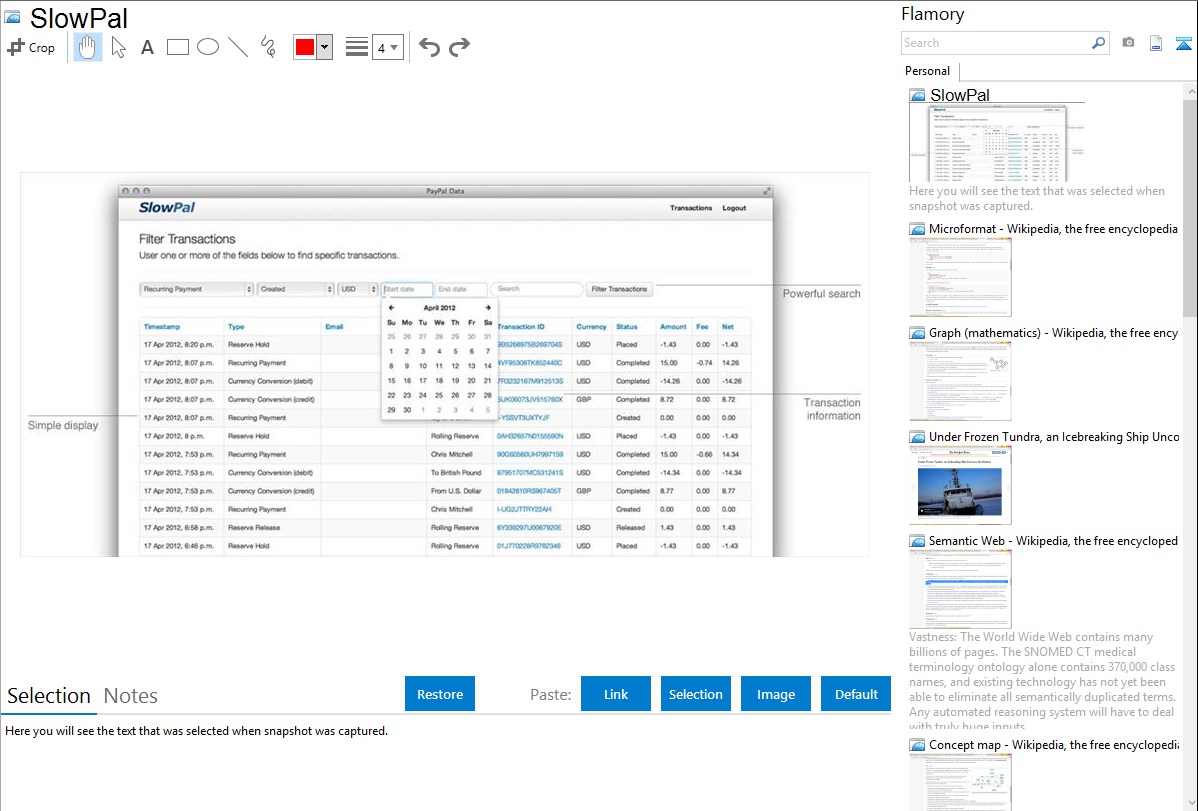Viewport: 1198px width, 811px height.
Task: Click the Default paste button
Action: pyautogui.click(x=856, y=694)
